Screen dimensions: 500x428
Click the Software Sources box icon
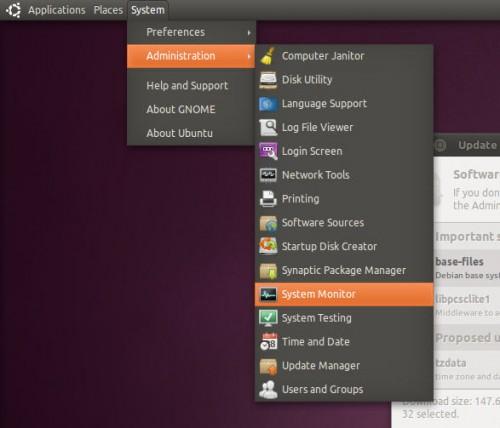(x=268, y=223)
